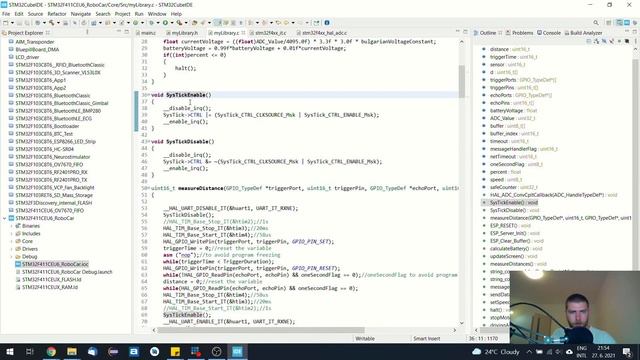640x360 pixels.
Task: Fold the SysTickDisable function in the editor
Action: point(149,142)
